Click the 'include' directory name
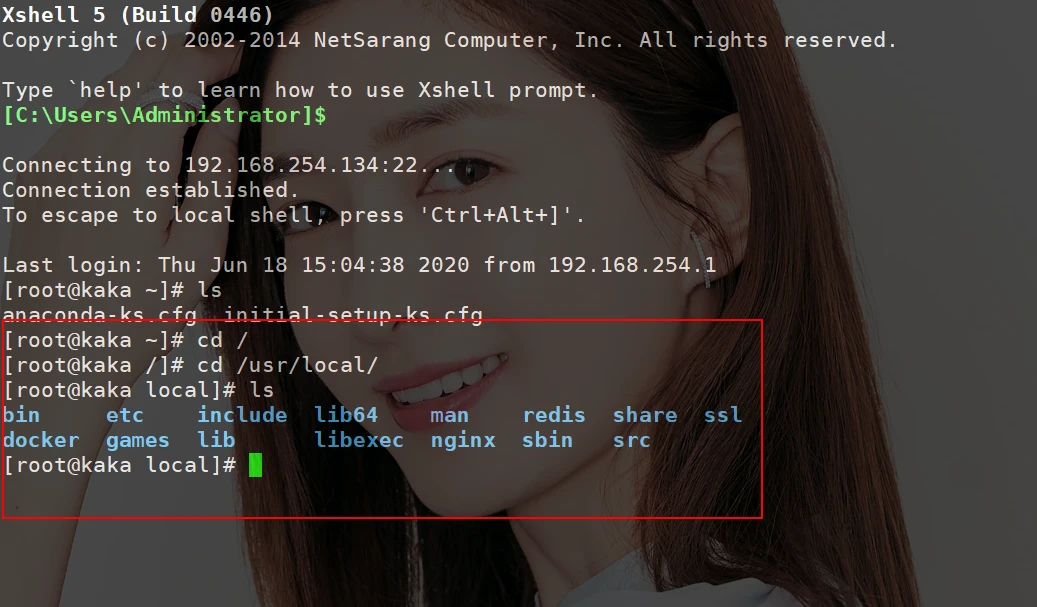Screen dimensions: 1037x607 point(242,415)
